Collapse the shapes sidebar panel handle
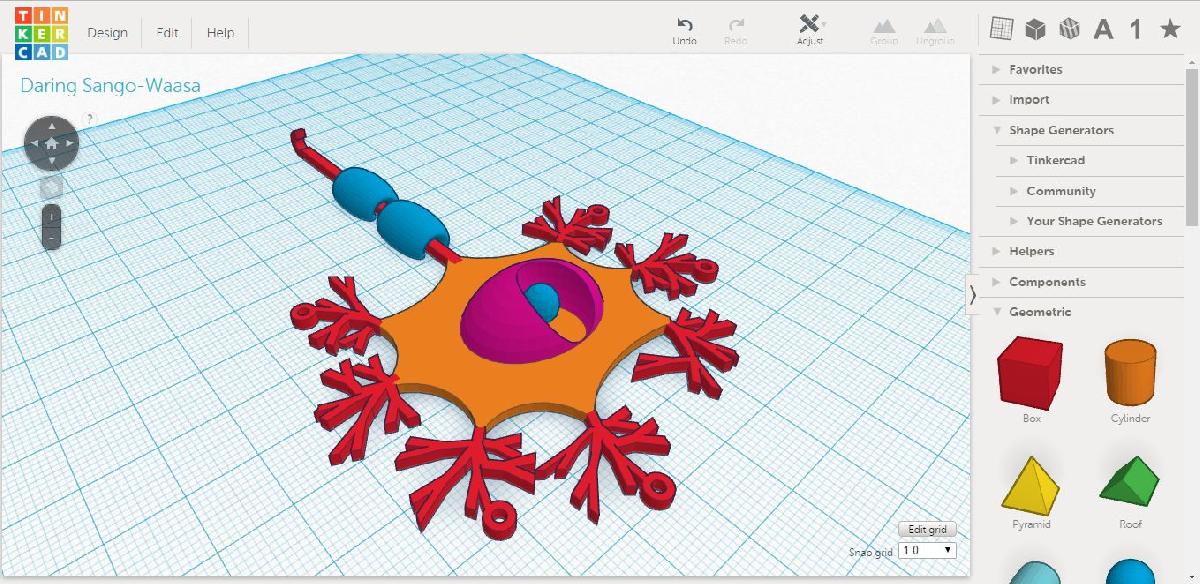 (972, 295)
